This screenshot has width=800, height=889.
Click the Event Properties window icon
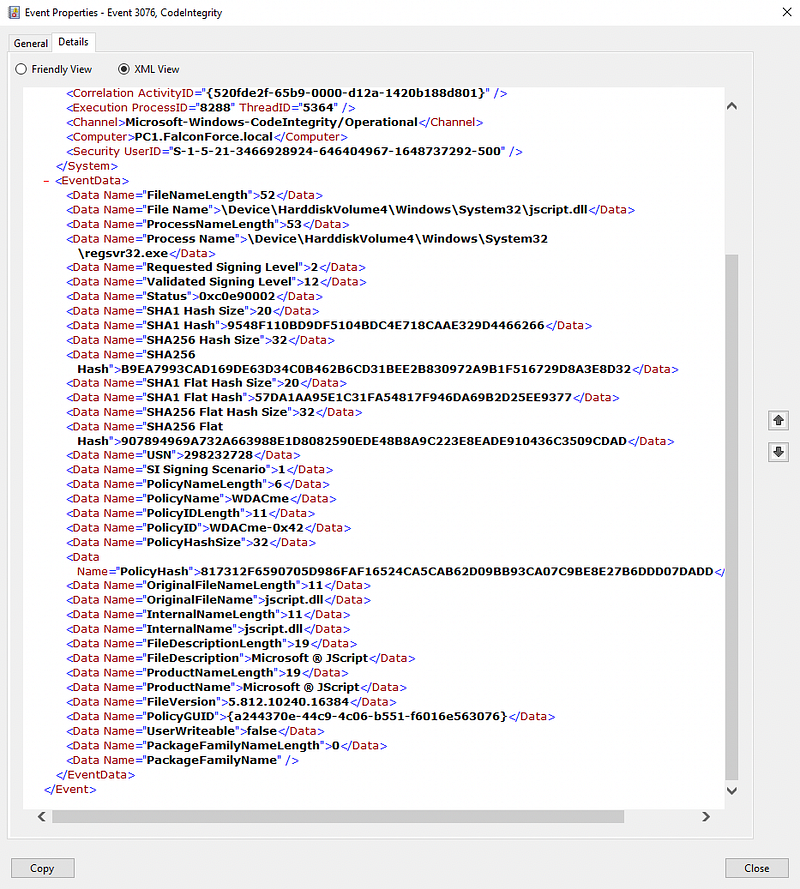point(14,12)
